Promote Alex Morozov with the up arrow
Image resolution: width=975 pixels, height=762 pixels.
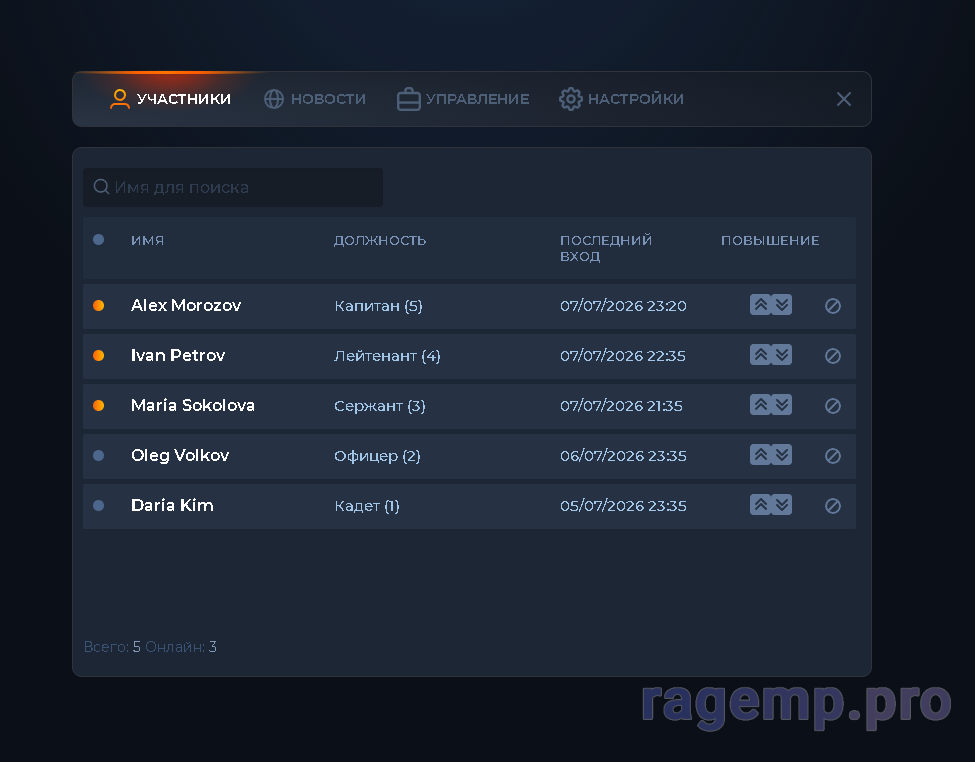(x=760, y=305)
